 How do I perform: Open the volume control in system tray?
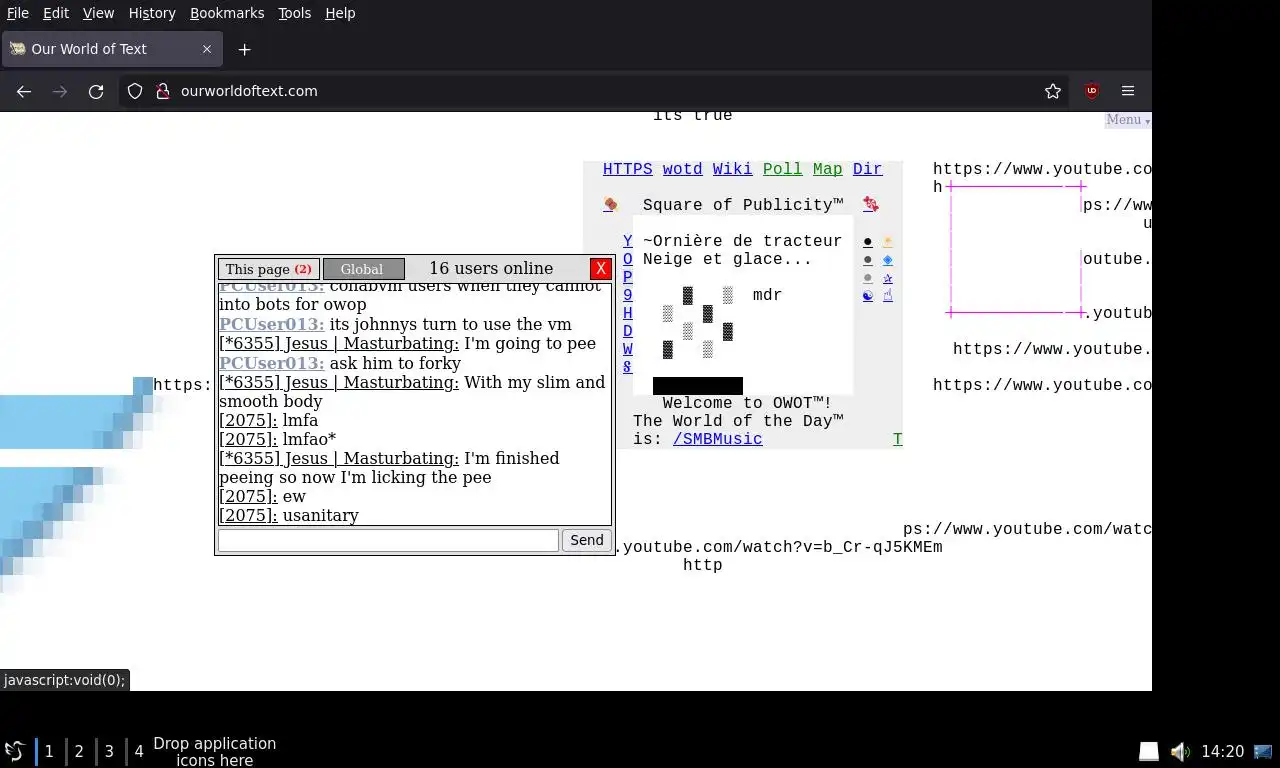point(1180,751)
